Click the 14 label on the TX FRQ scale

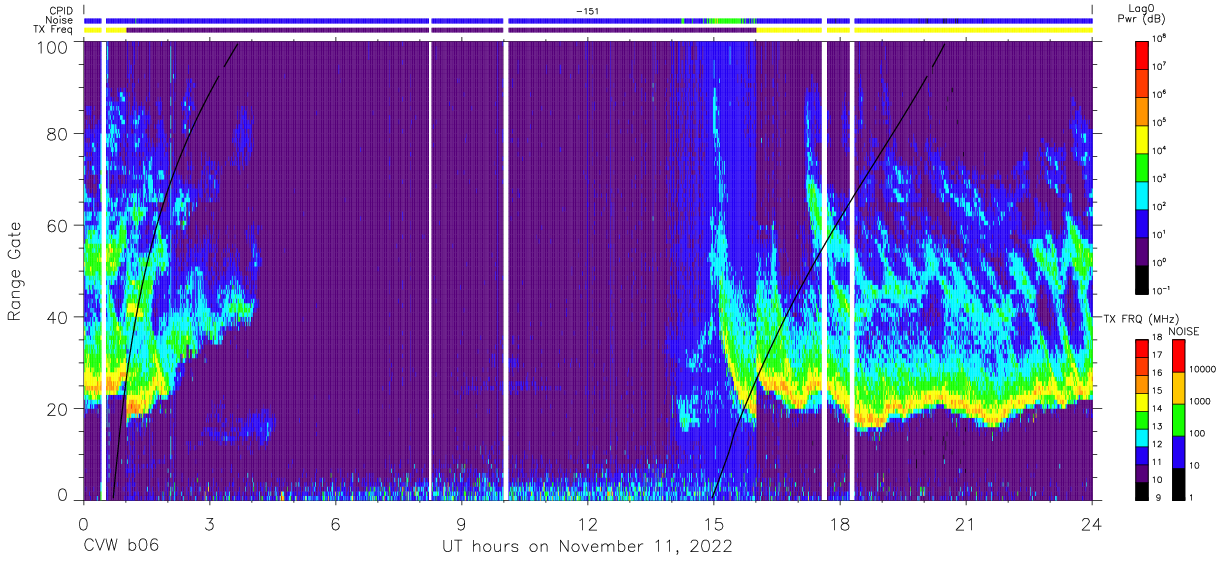[x=1157, y=410]
